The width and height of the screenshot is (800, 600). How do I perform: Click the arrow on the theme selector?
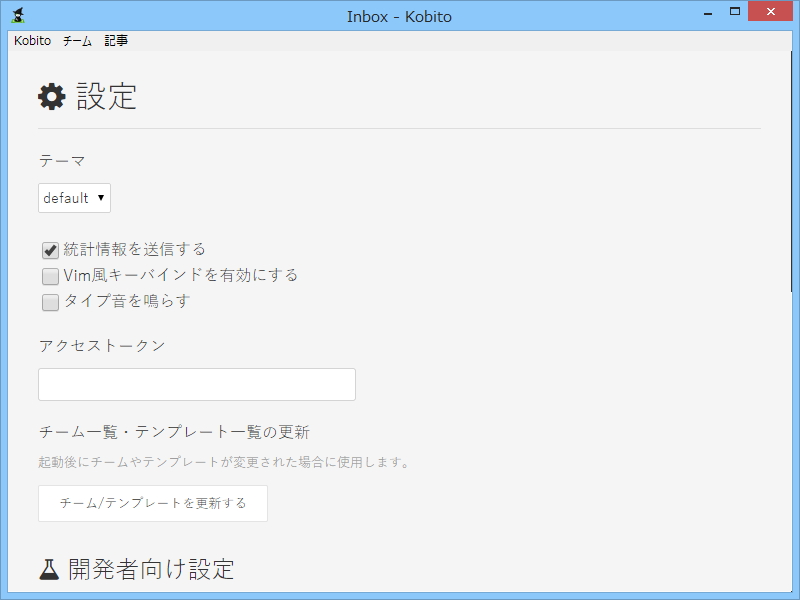pos(101,197)
